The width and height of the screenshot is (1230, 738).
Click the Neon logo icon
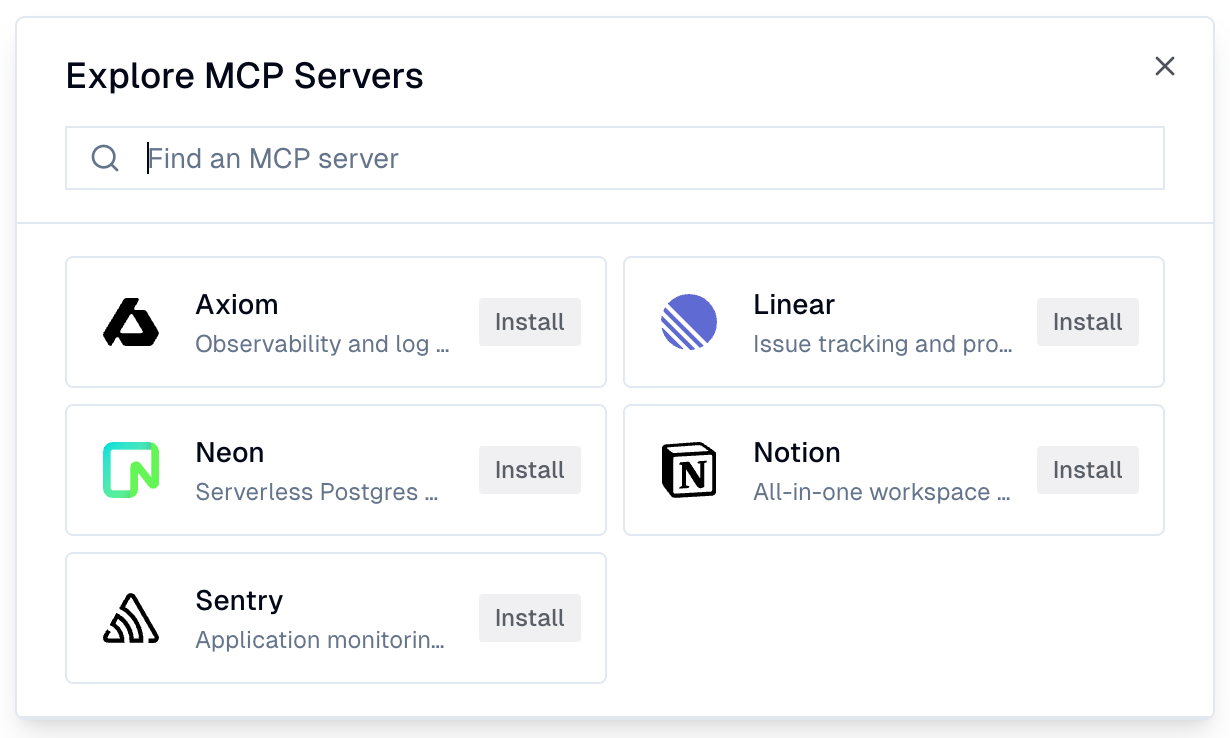point(131,469)
